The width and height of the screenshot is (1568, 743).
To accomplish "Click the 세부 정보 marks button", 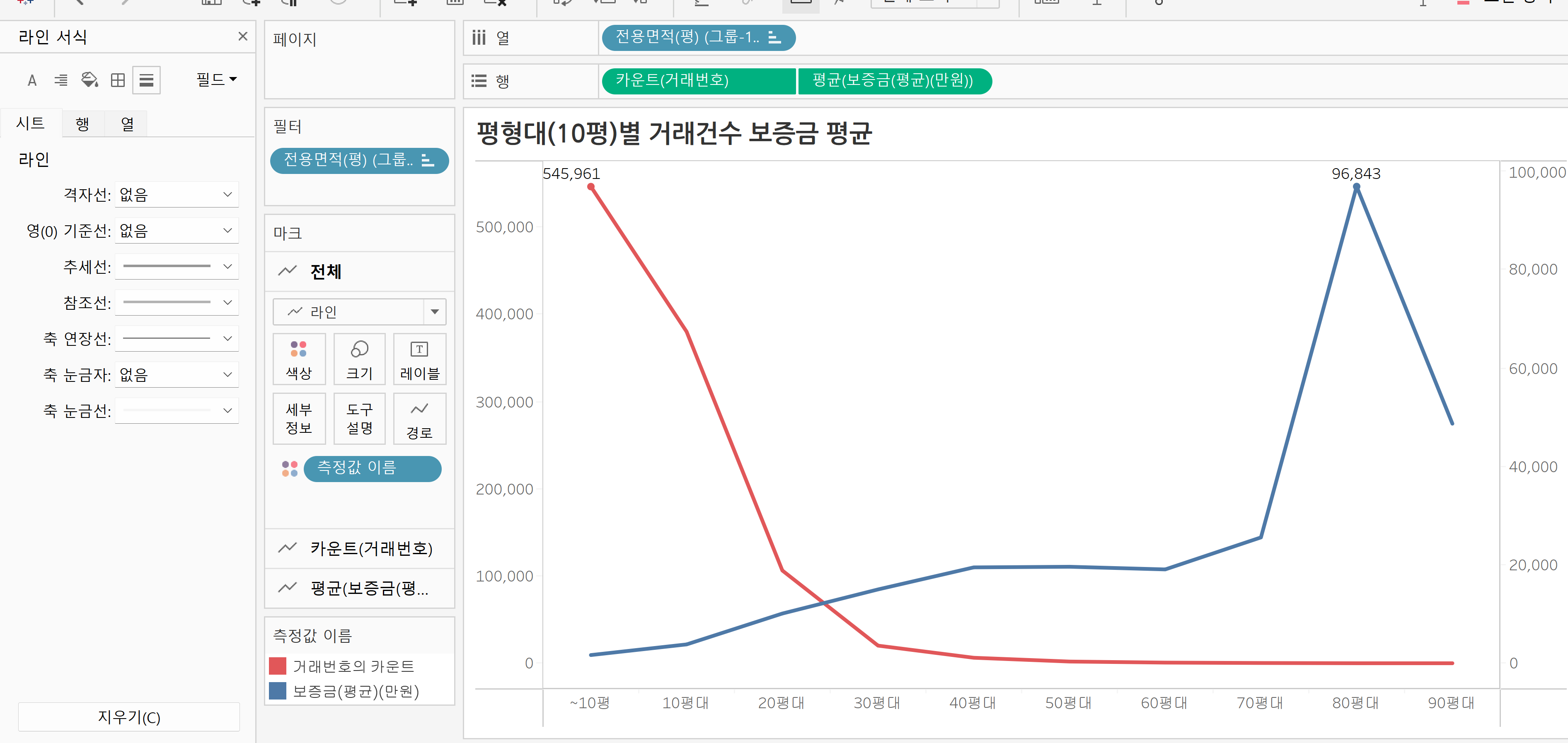I will point(299,419).
